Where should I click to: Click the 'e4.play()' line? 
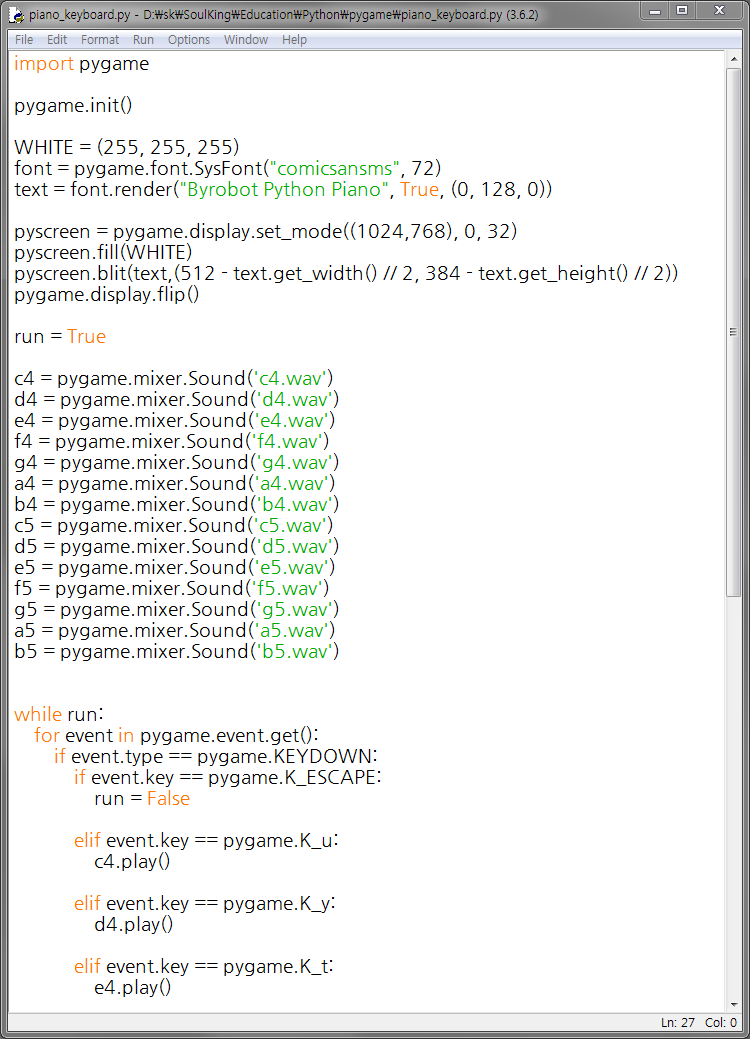point(133,988)
